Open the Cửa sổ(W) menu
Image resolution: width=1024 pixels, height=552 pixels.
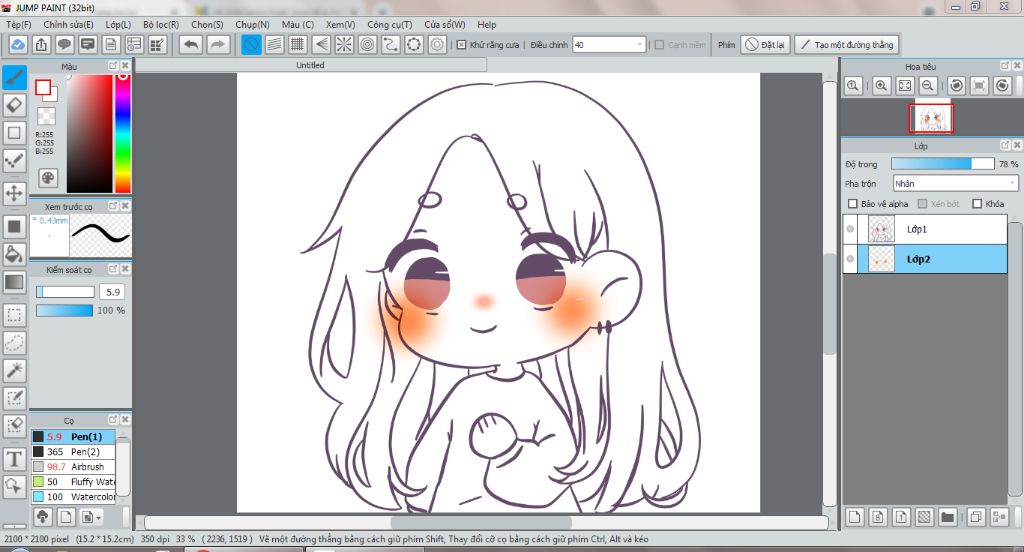tap(445, 24)
